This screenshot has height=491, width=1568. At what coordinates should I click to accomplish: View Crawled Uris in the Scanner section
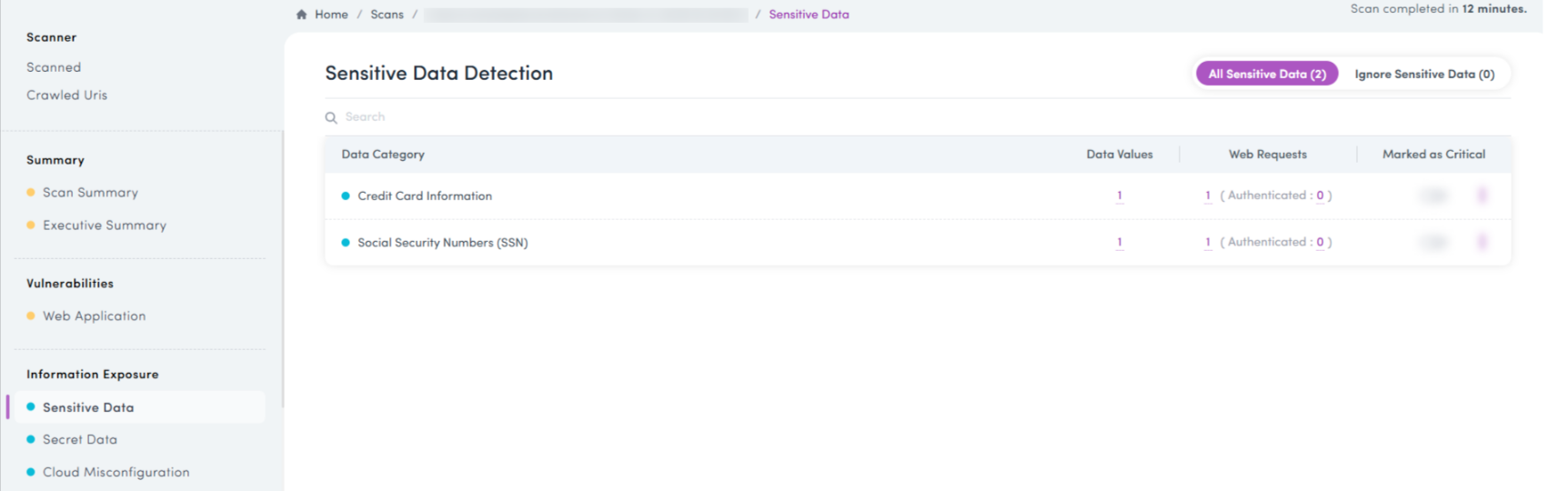click(66, 95)
